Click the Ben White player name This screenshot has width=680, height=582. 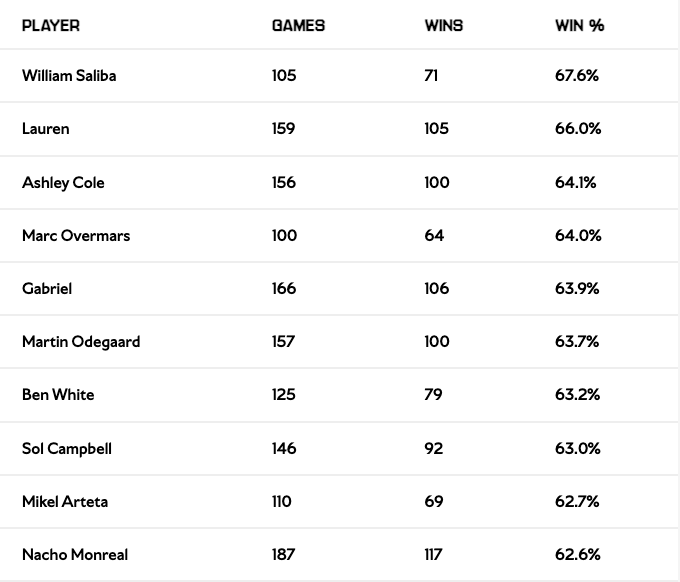pos(58,395)
